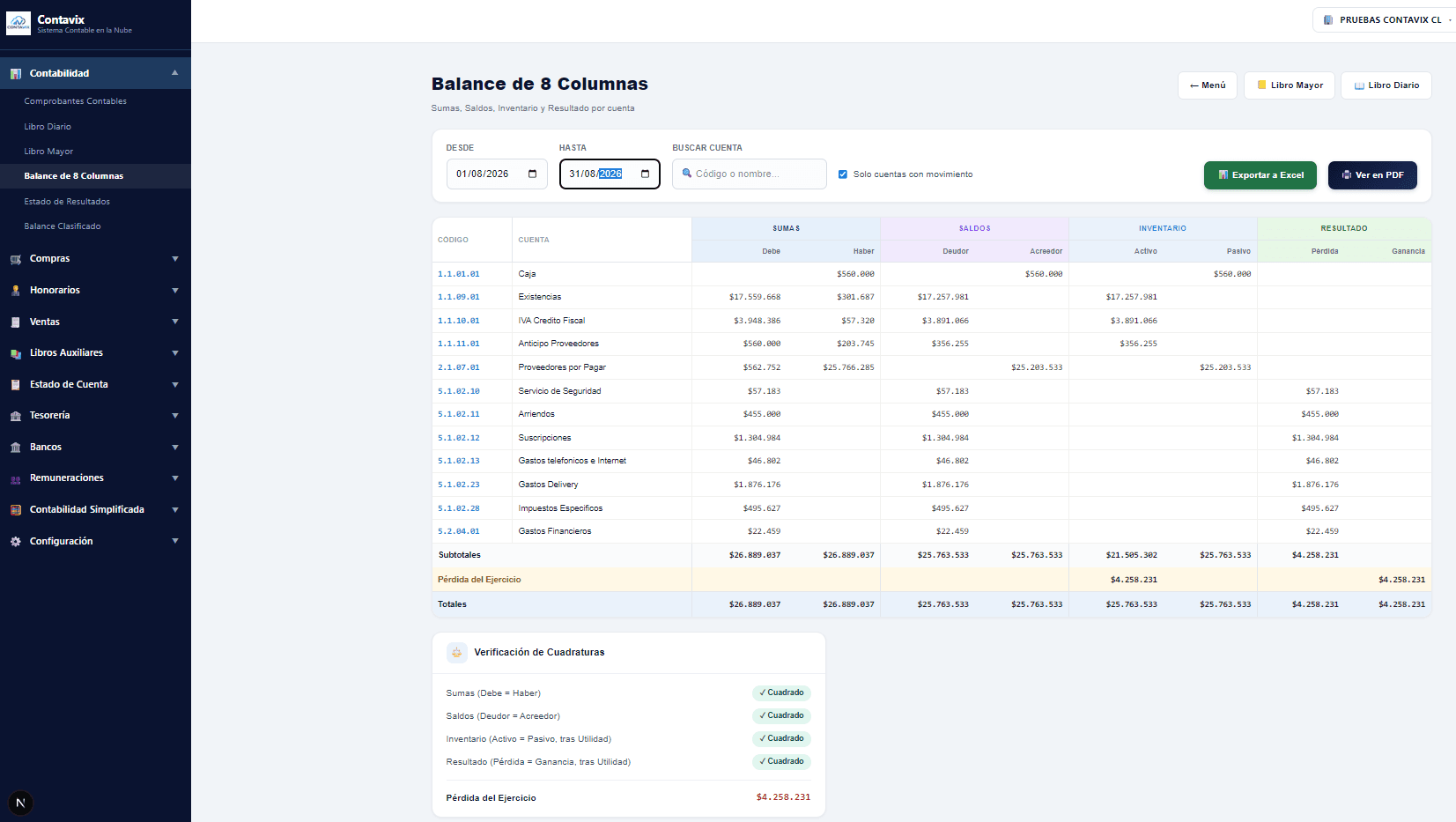The image size is (1456, 822).
Task: Open Estado de Resultados menu item
Action: tap(67, 202)
